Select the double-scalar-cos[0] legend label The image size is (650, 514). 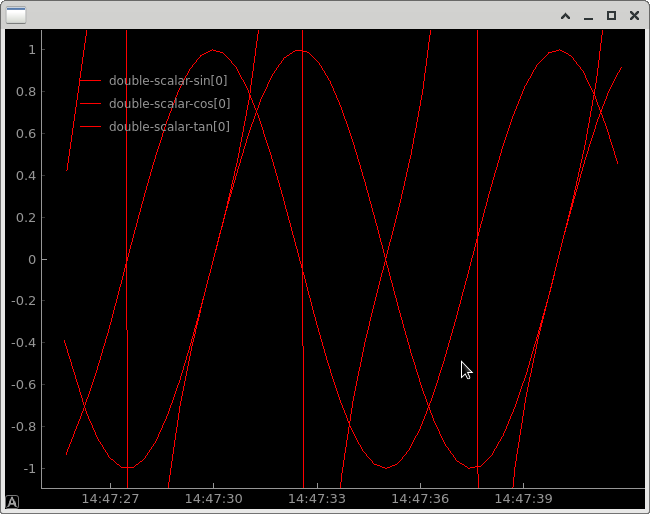click(169, 104)
